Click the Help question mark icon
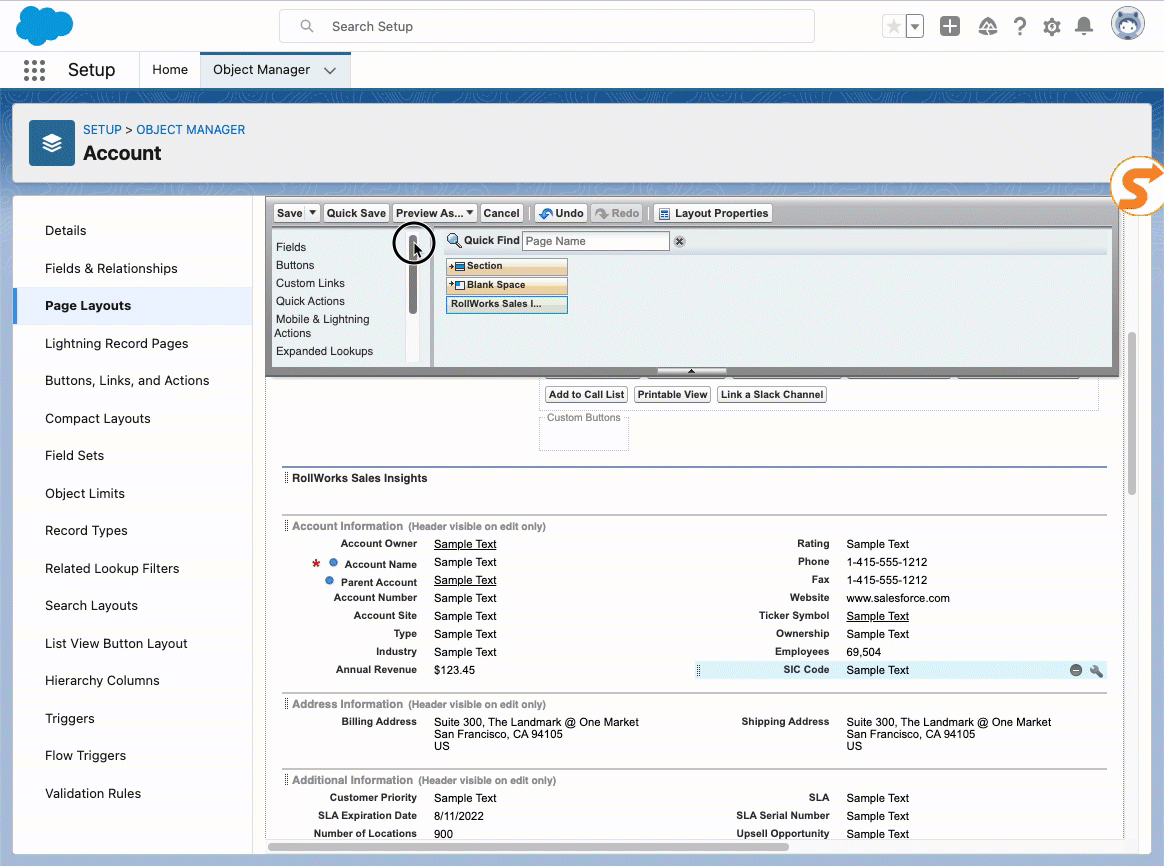 (1019, 27)
